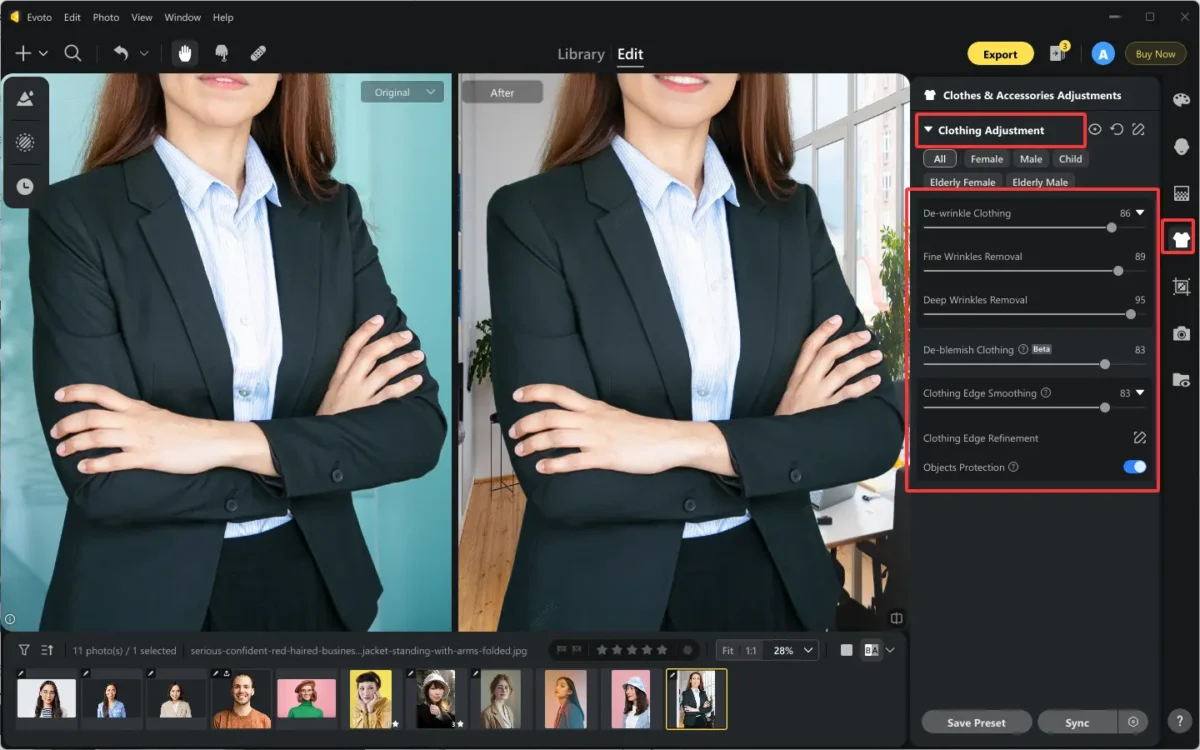Toggle Objects Protection on or off

[1133, 466]
